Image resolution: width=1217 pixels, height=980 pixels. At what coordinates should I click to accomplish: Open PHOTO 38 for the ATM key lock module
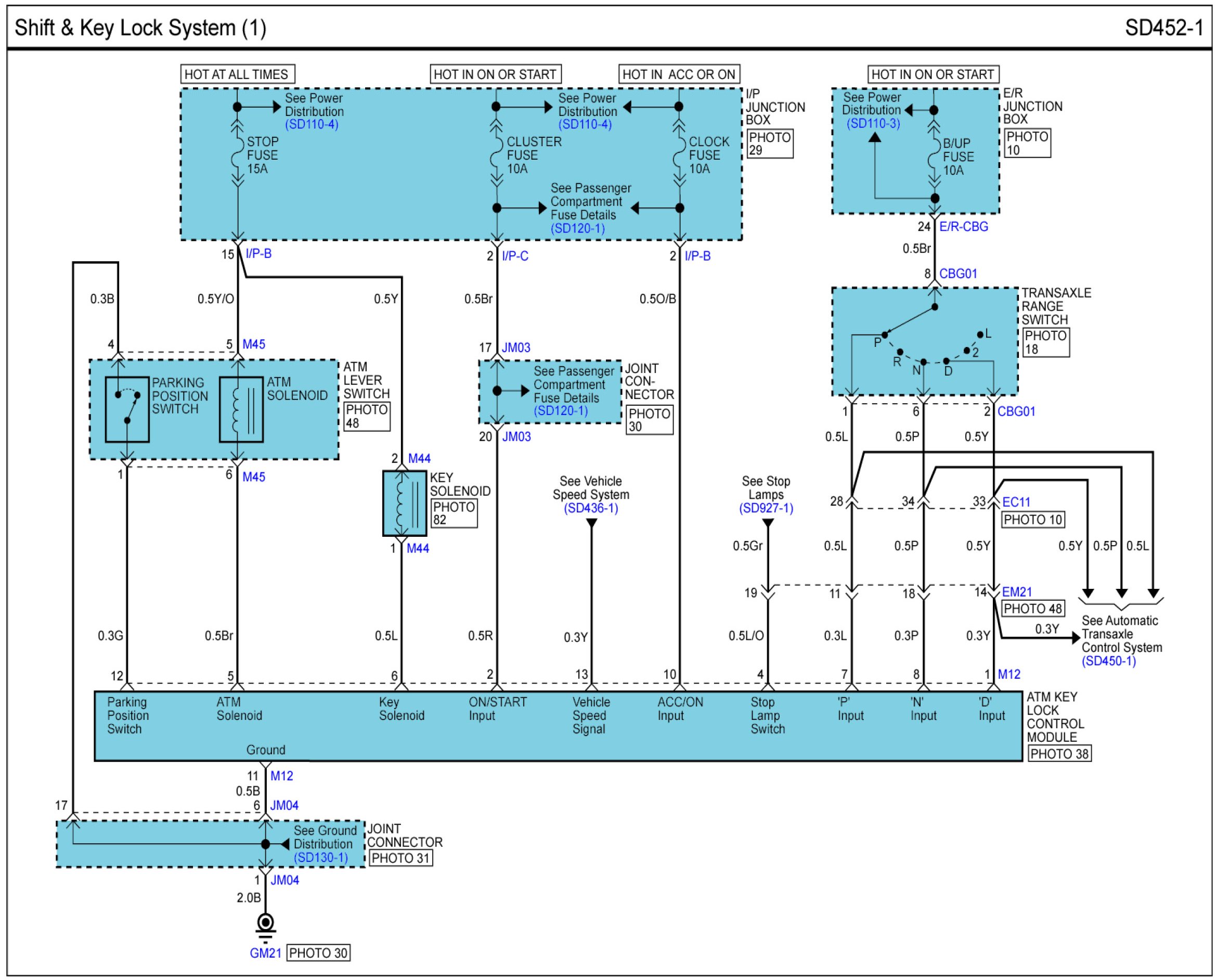click(1059, 754)
